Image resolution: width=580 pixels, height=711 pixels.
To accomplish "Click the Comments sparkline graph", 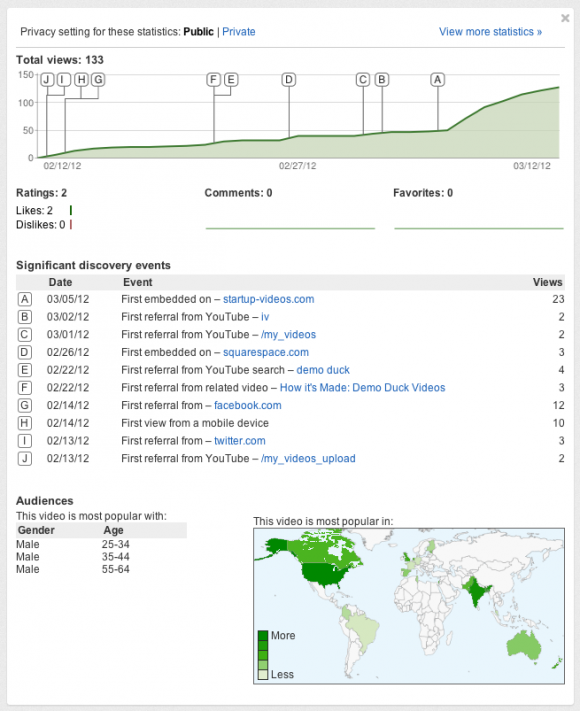I will pyautogui.click(x=290, y=228).
